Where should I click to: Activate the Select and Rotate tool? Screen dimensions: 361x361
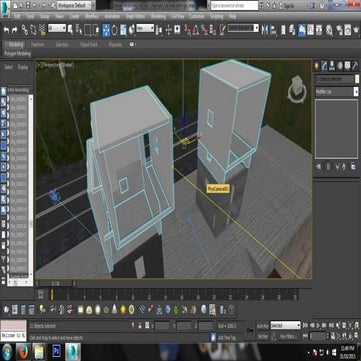click(114, 30)
